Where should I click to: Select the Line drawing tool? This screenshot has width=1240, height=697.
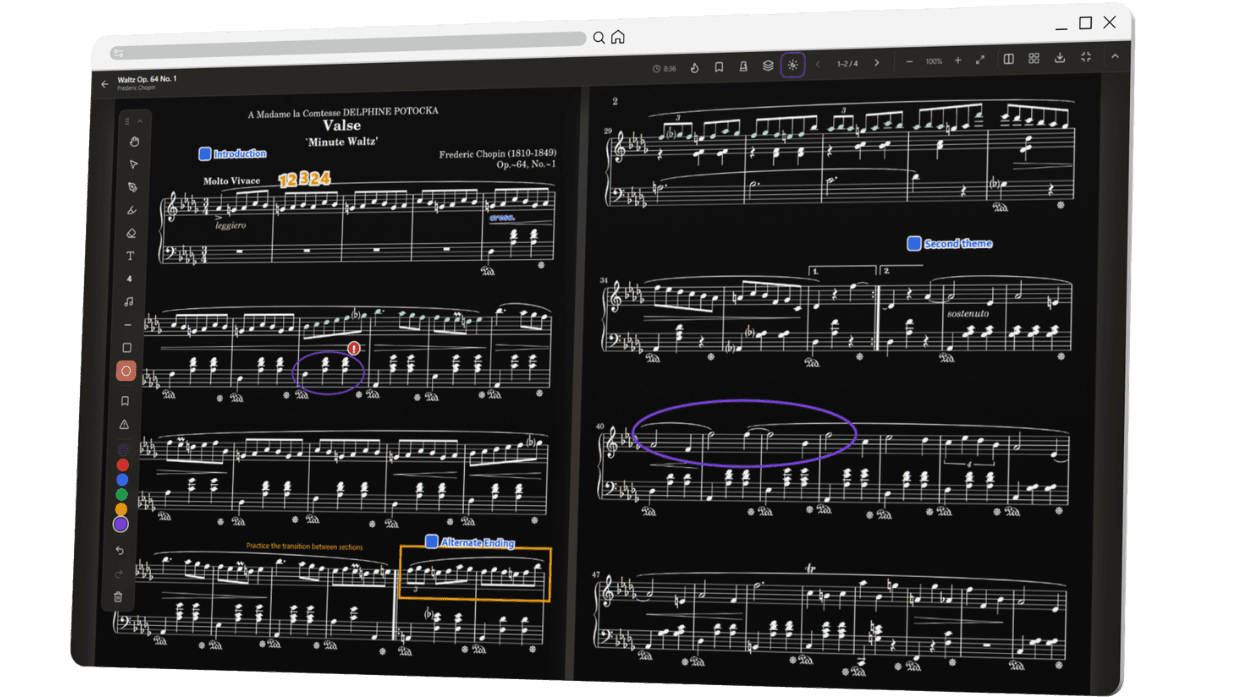click(127, 325)
